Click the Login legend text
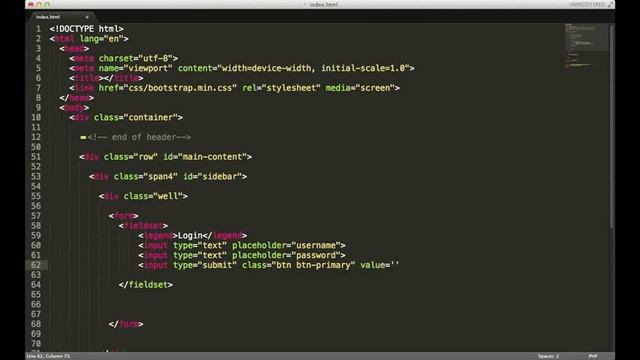640x360 pixels. coord(190,236)
